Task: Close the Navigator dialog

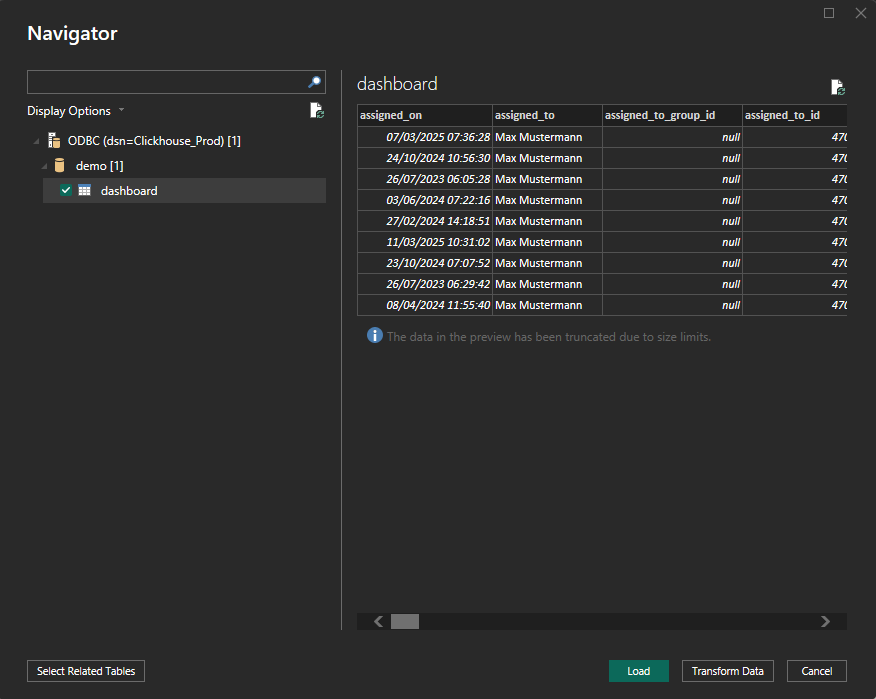Action: coord(861,13)
